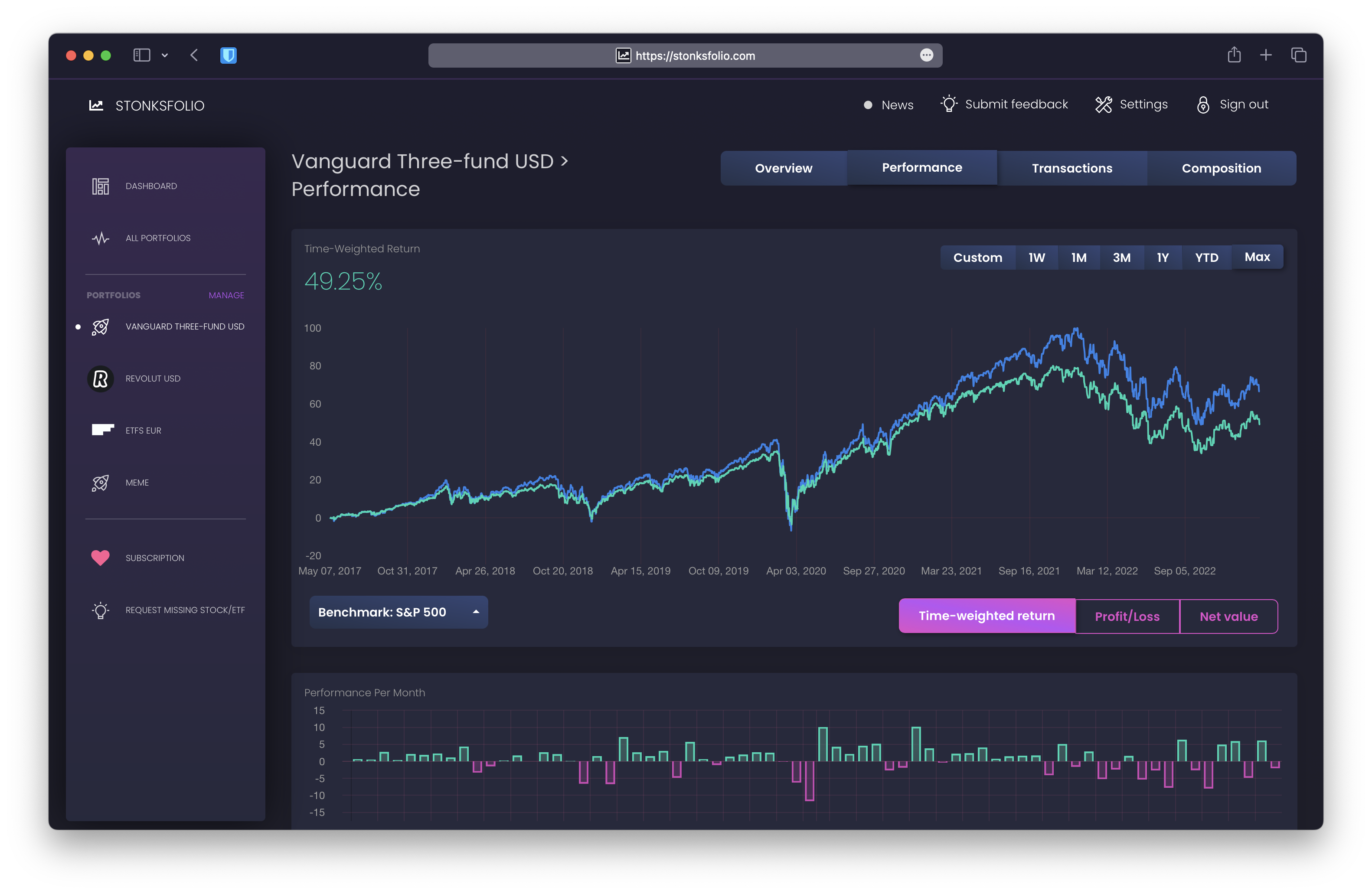Switch to the Performance tab
Image resolution: width=1372 pixels, height=894 pixels.
coord(922,168)
